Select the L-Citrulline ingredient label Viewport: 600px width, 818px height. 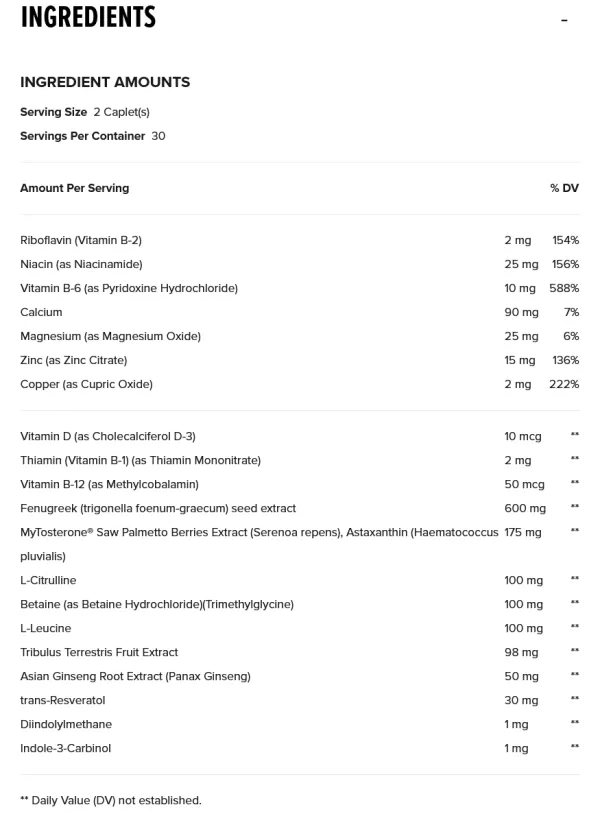(48, 580)
